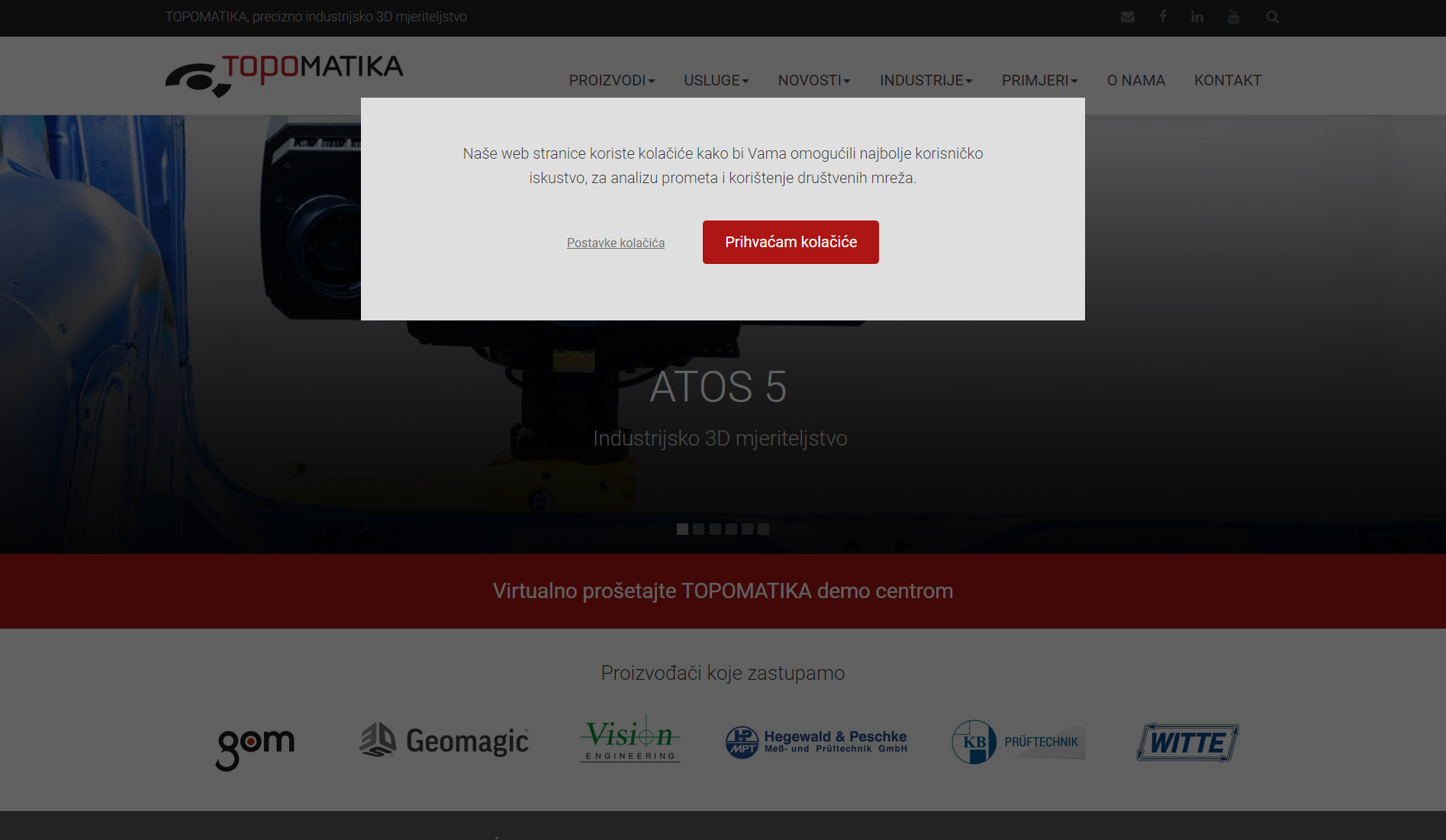This screenshot has height=840, width=1446.
Task: Select the fifth carousel slide indicator
Action: click(747, 529)
